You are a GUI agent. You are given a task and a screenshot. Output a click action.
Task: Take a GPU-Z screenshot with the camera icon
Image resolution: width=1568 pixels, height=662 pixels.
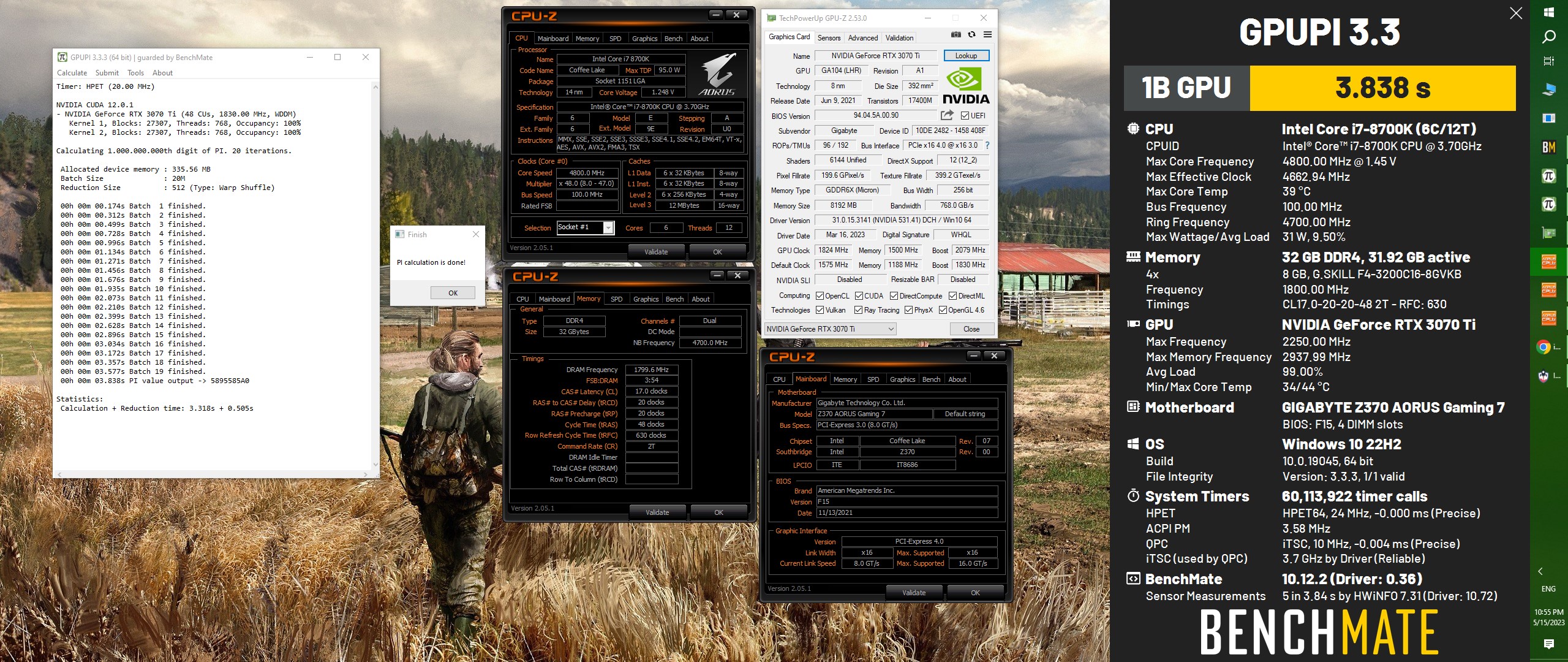pos(956,35)
